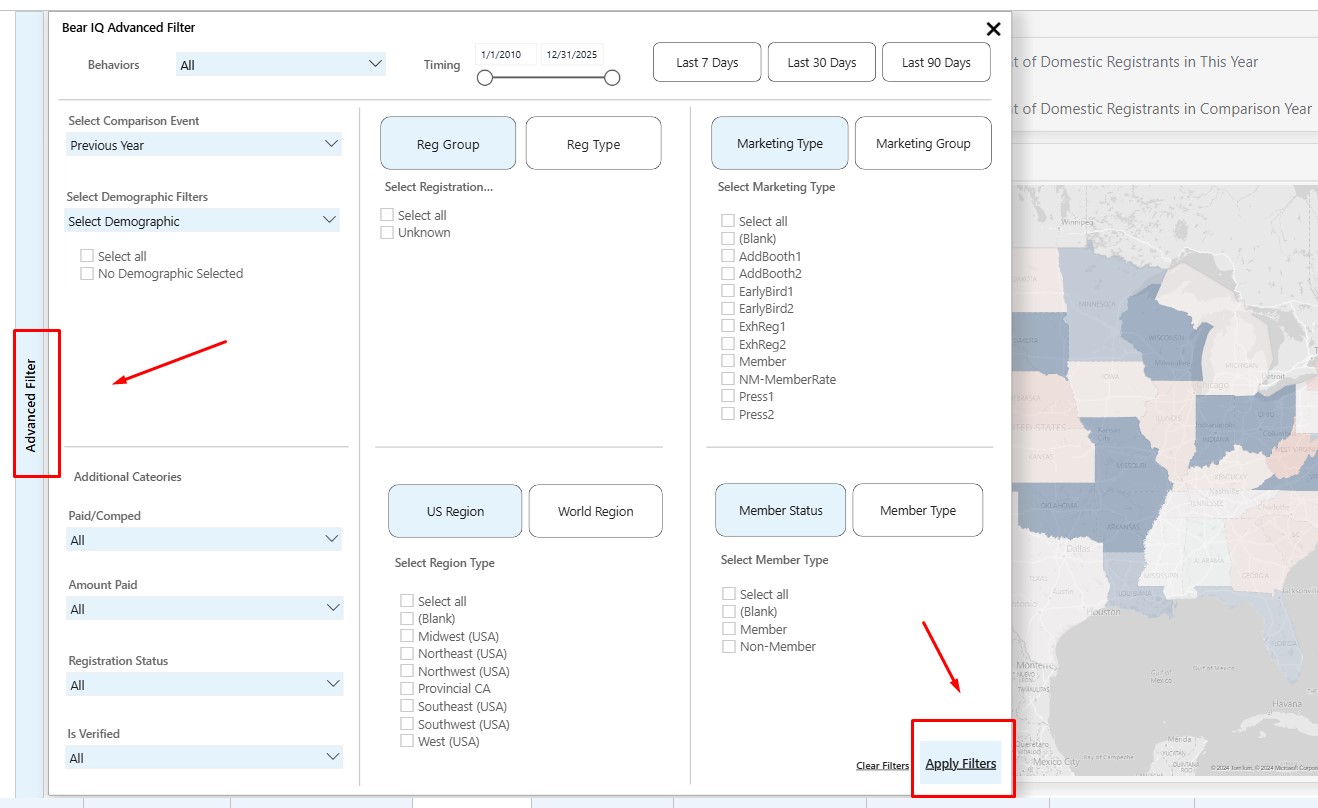Open the Registration Status dropdown
This screenshot has height=808, width=1318.
coord(204,685)
